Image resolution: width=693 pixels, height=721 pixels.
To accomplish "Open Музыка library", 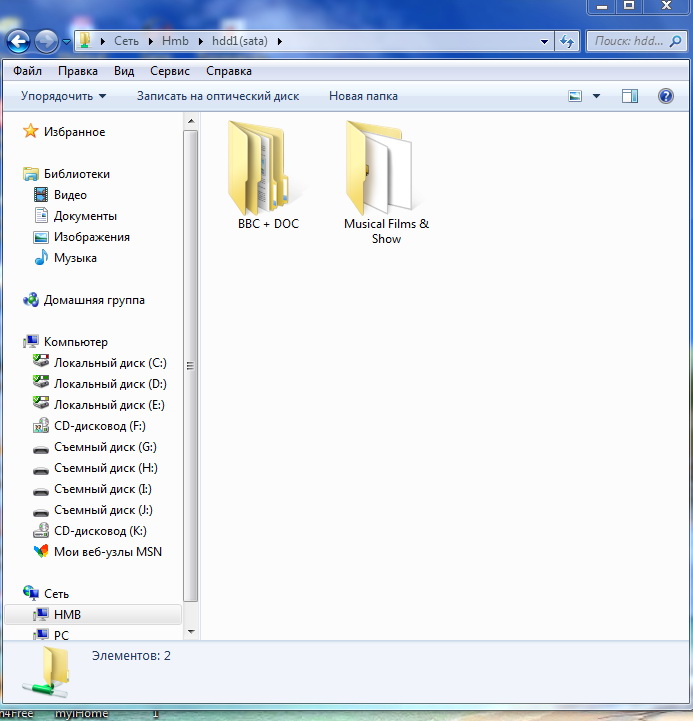I will (x=75, y=258).
